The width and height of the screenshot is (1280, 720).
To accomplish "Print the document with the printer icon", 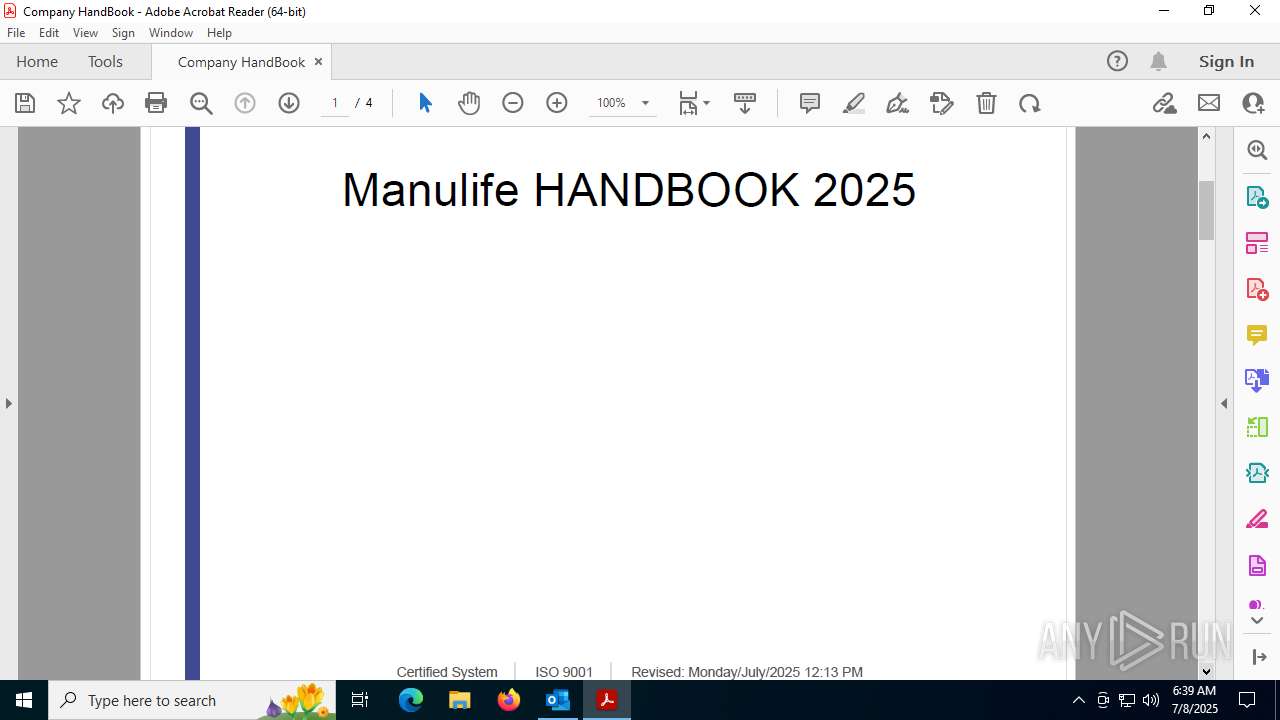I will pyautogui.click(x=156, y=103).
